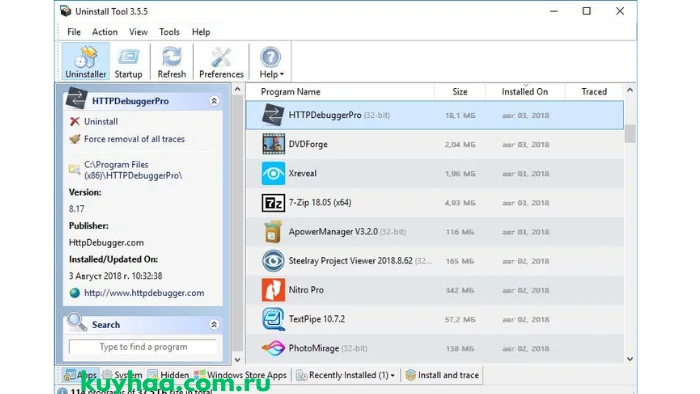Select Xreveal program name

coord(302,173)
